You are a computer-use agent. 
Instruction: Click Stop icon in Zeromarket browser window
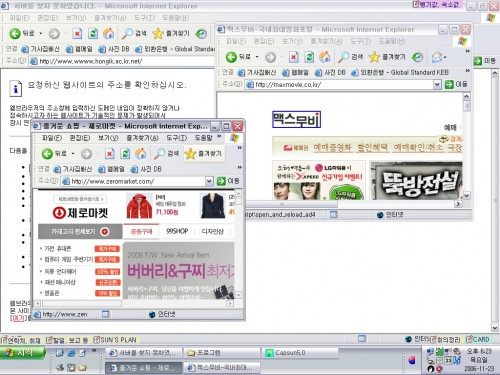coord(110,154)
